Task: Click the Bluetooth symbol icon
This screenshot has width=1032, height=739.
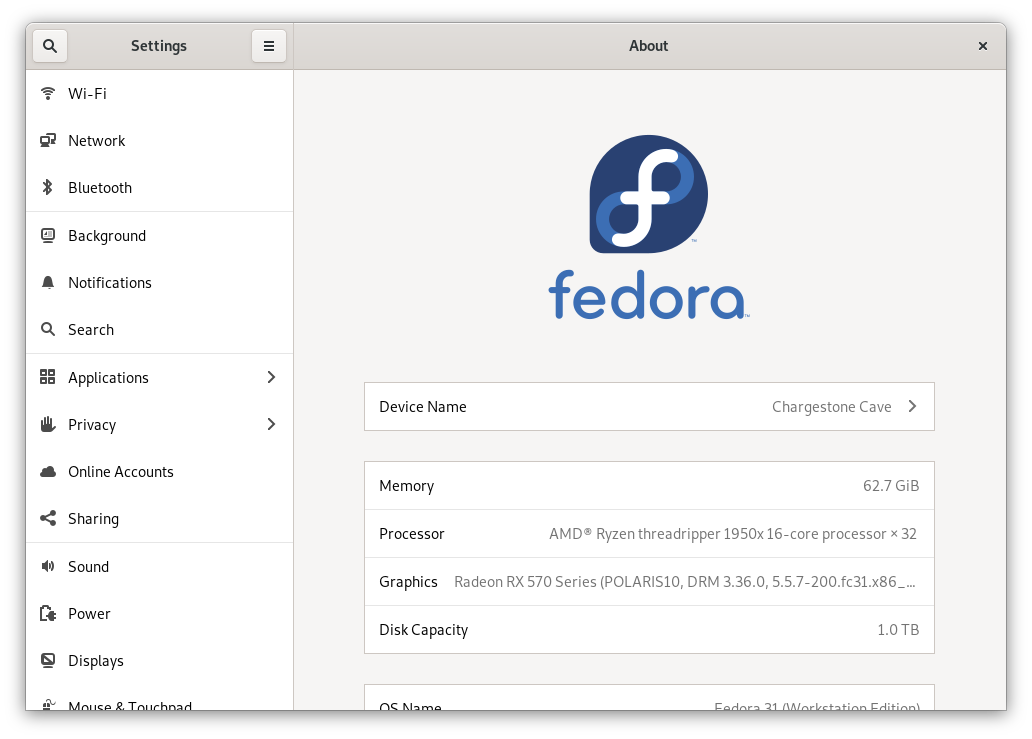Action: (x=48, y=188)
